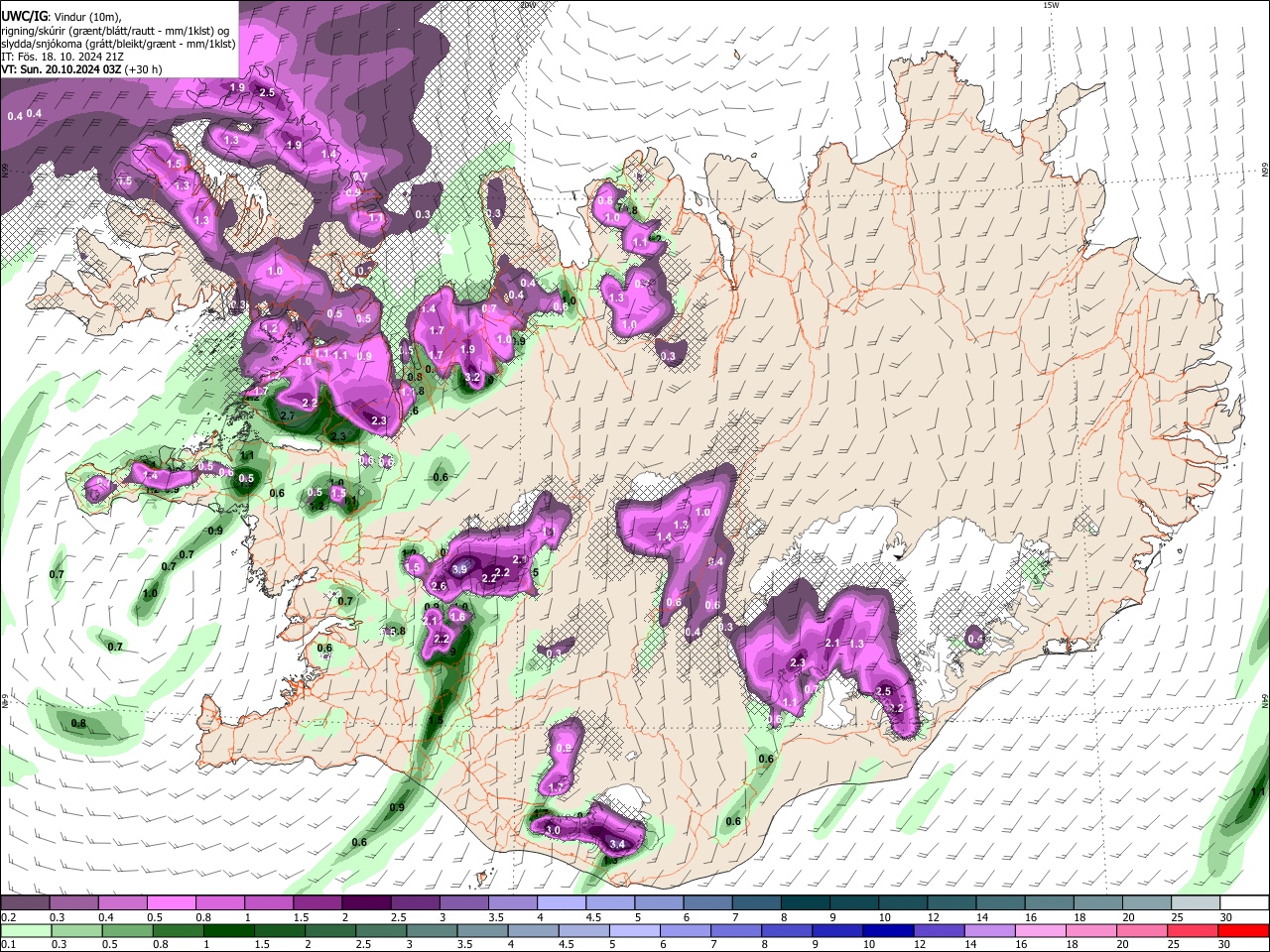Click the '2.7' value in the dark green area

point(288,416)
